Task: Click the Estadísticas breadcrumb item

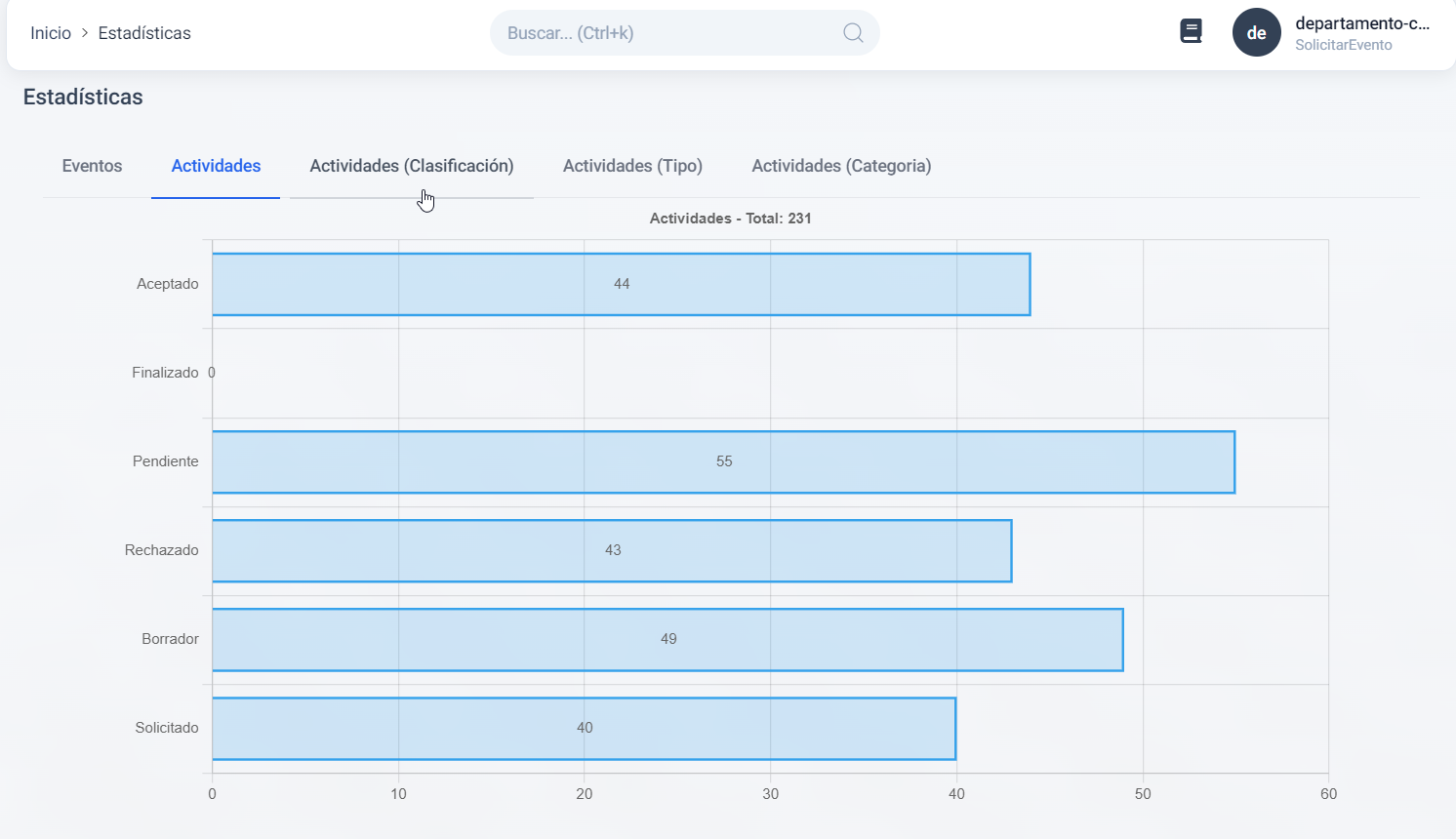Action: point(144,33)
